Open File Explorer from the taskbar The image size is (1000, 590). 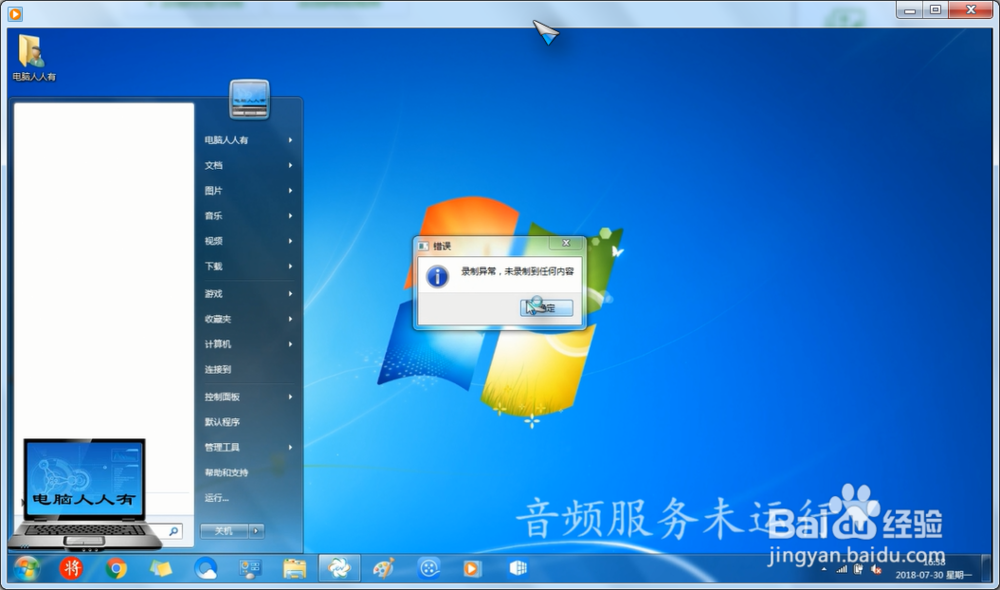point(295,568)
